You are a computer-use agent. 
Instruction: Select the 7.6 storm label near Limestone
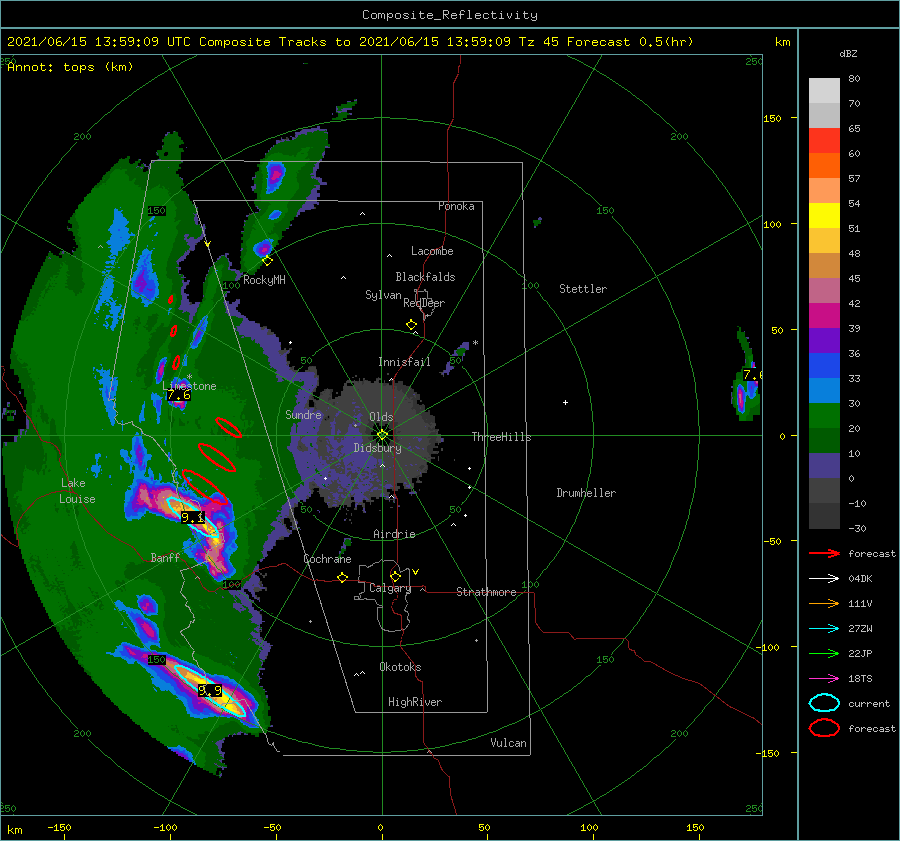click(x=179, y=395)
